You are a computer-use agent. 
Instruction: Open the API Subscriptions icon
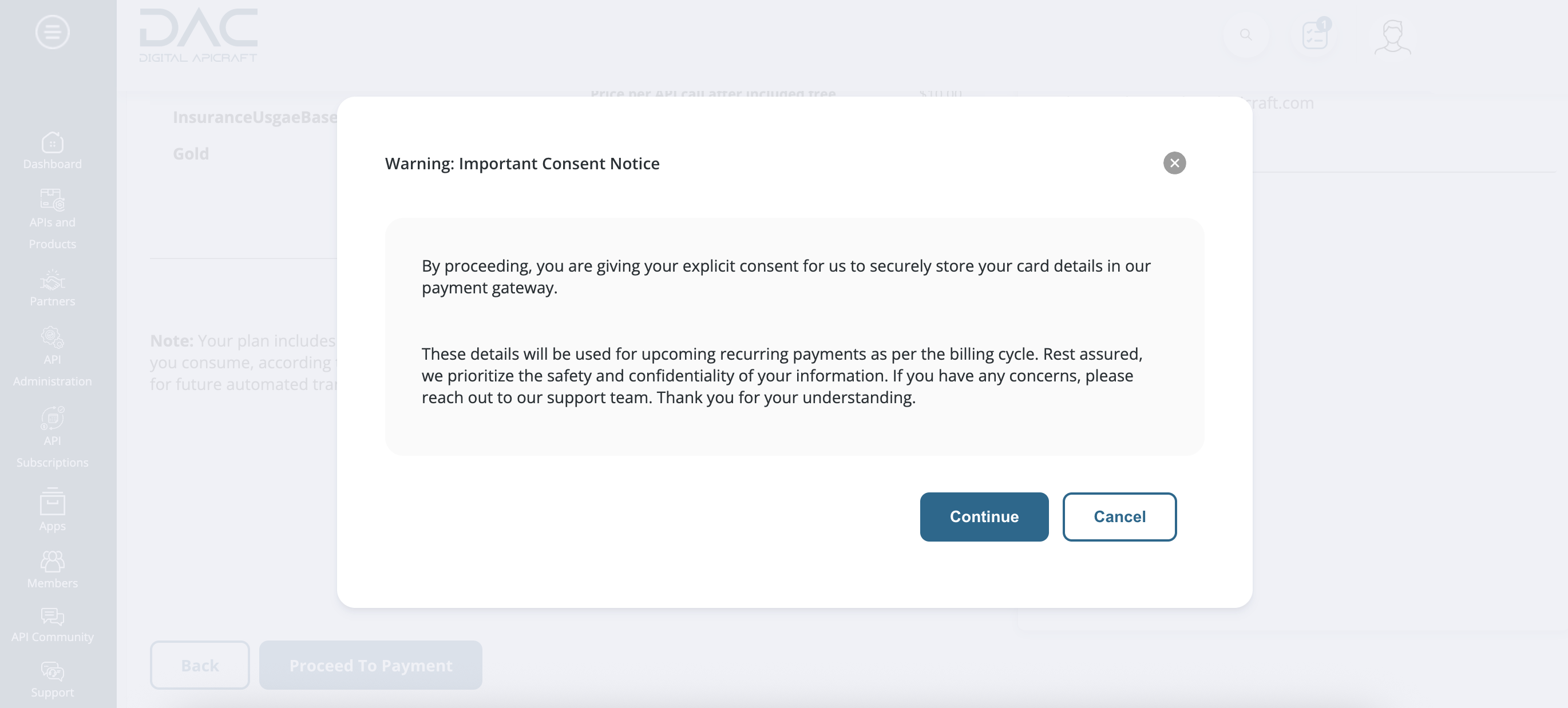click(x=52, y=418)
